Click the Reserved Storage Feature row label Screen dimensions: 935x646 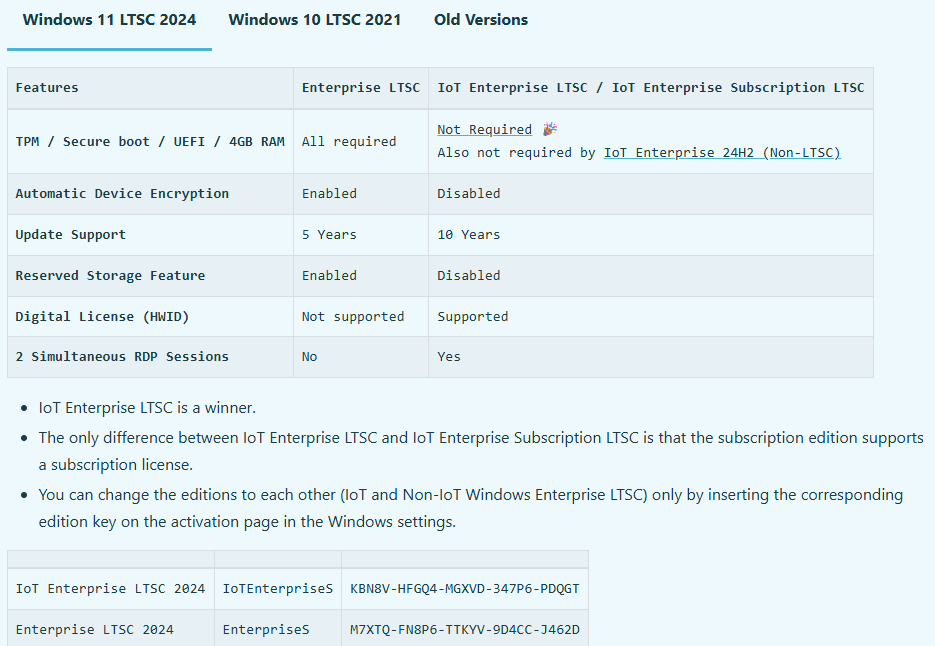pyautogui.click(x=111, y=275)
